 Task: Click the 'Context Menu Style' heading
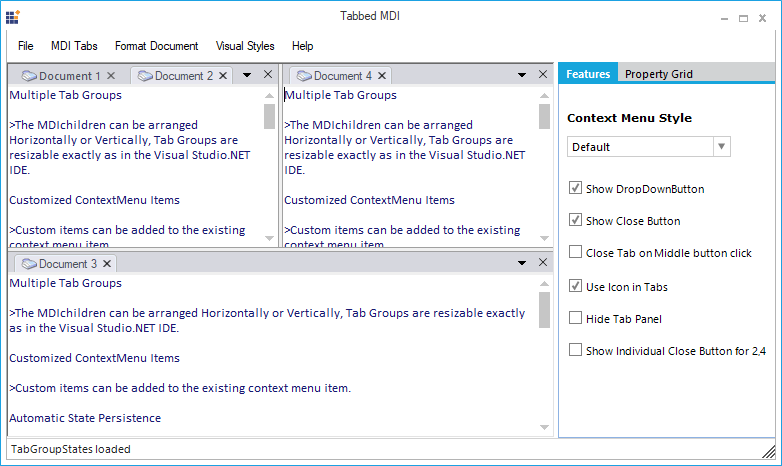pyautogui.click(x=629, y=118)
